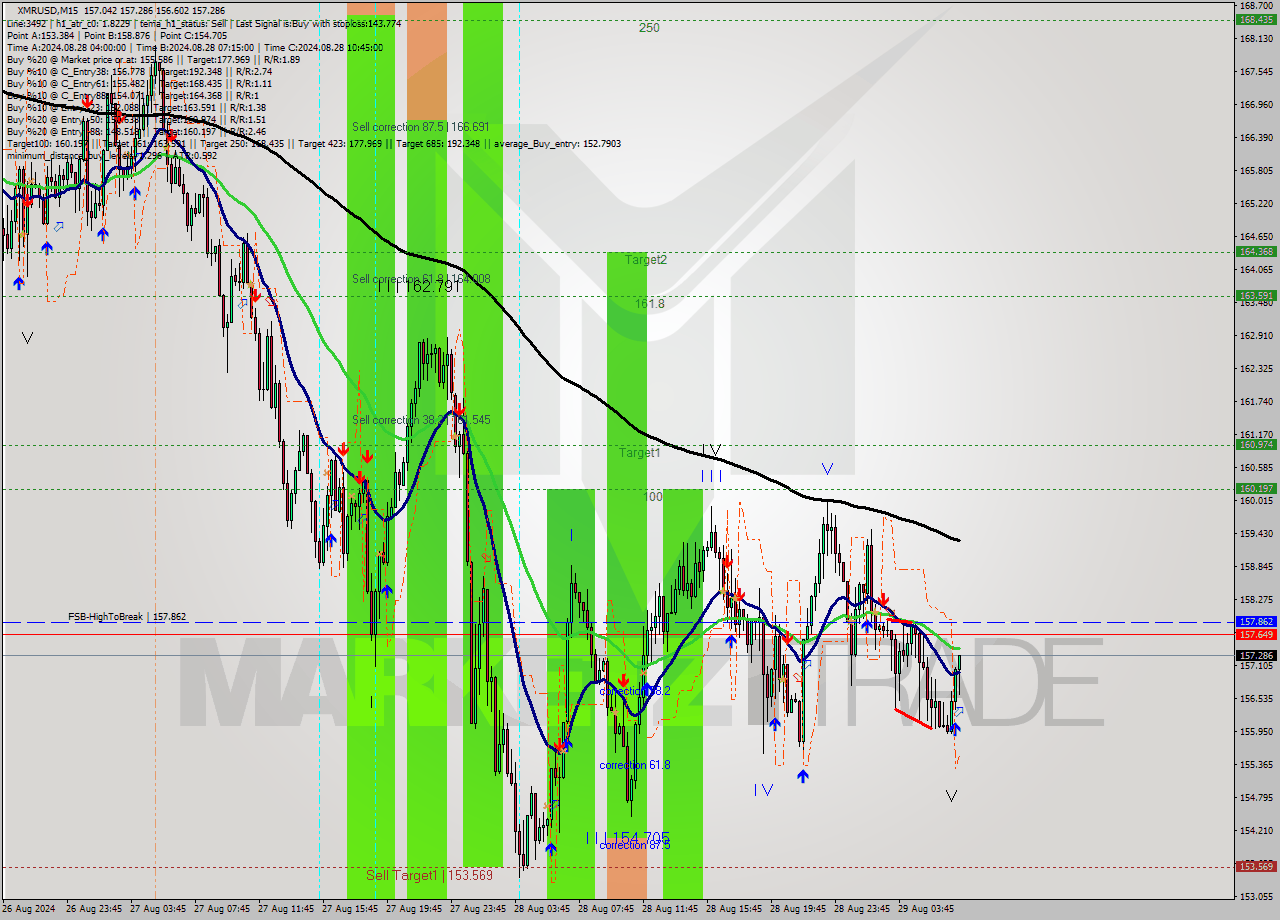Click the '165.220' price axis value
This screenshot has width=1280, height=920.
[1256, 203]
